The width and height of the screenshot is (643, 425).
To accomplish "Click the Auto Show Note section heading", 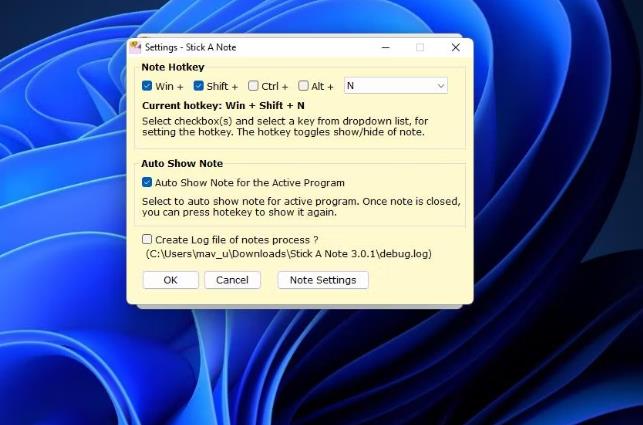I will [181, 163].
